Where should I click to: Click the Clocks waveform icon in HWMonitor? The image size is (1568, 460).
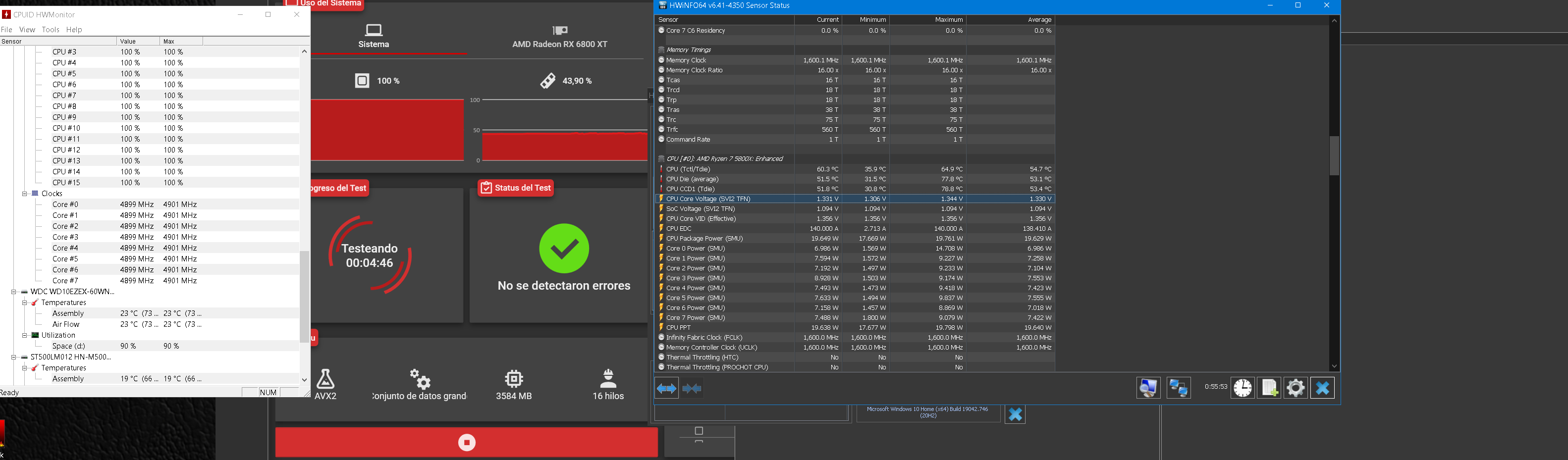[35, 194]
